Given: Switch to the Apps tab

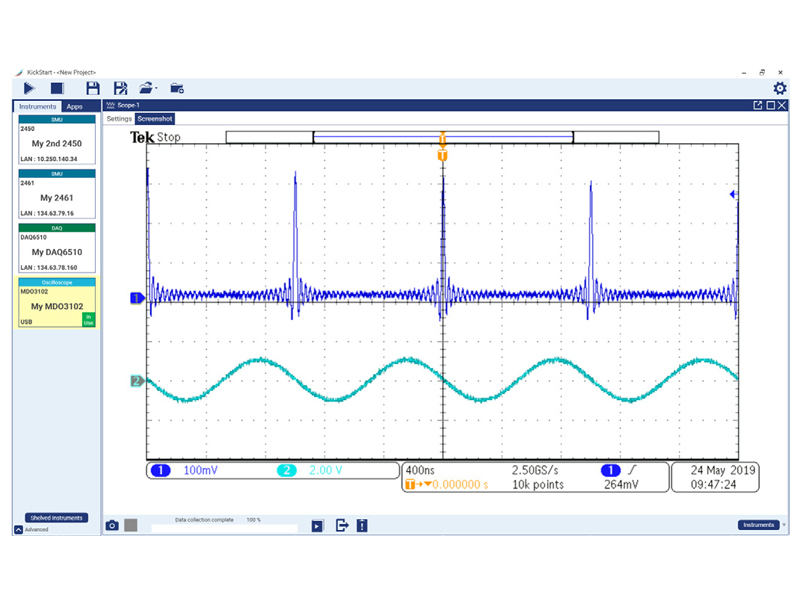Looking at the screenshot, I should click(x=75, y=106).
